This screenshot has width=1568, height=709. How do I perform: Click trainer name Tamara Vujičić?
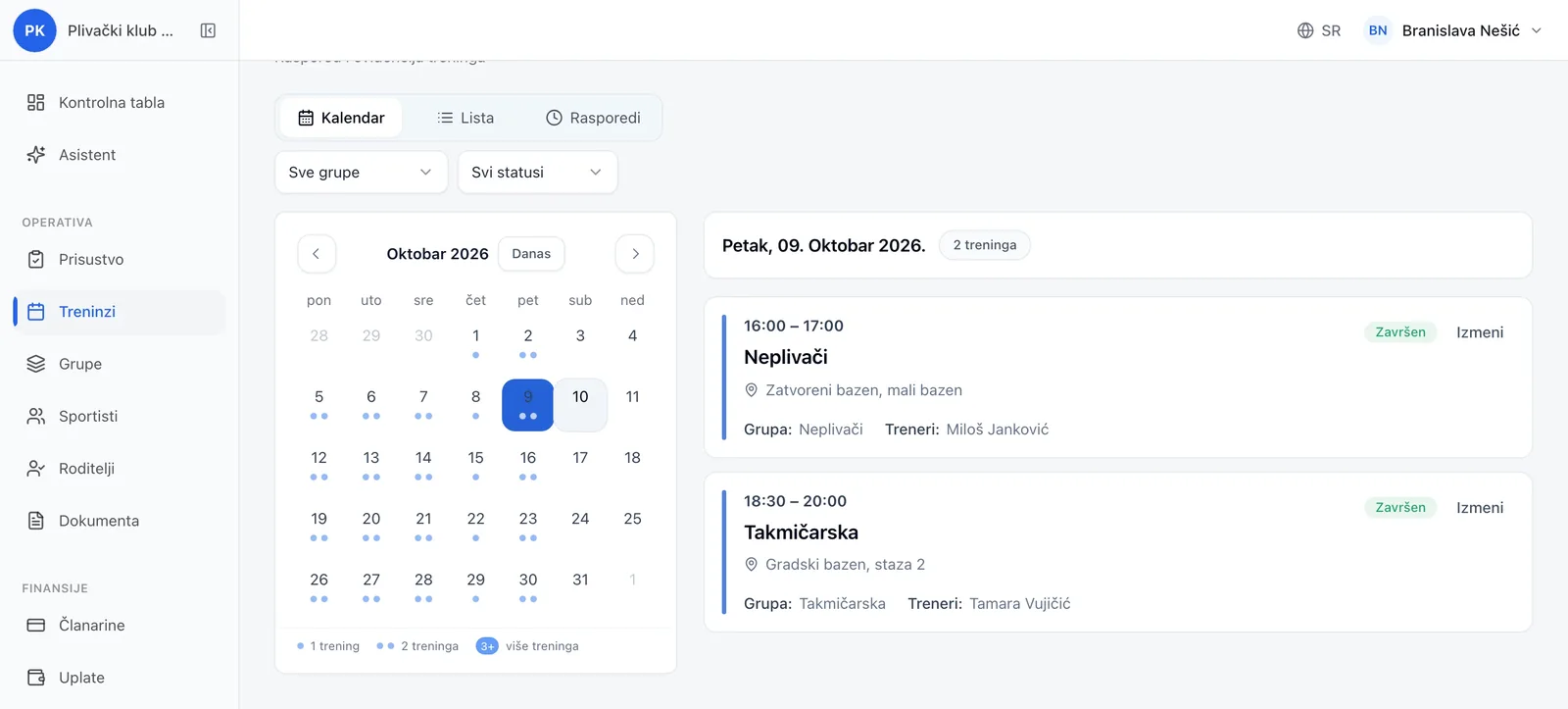(x=1020, y=604)
